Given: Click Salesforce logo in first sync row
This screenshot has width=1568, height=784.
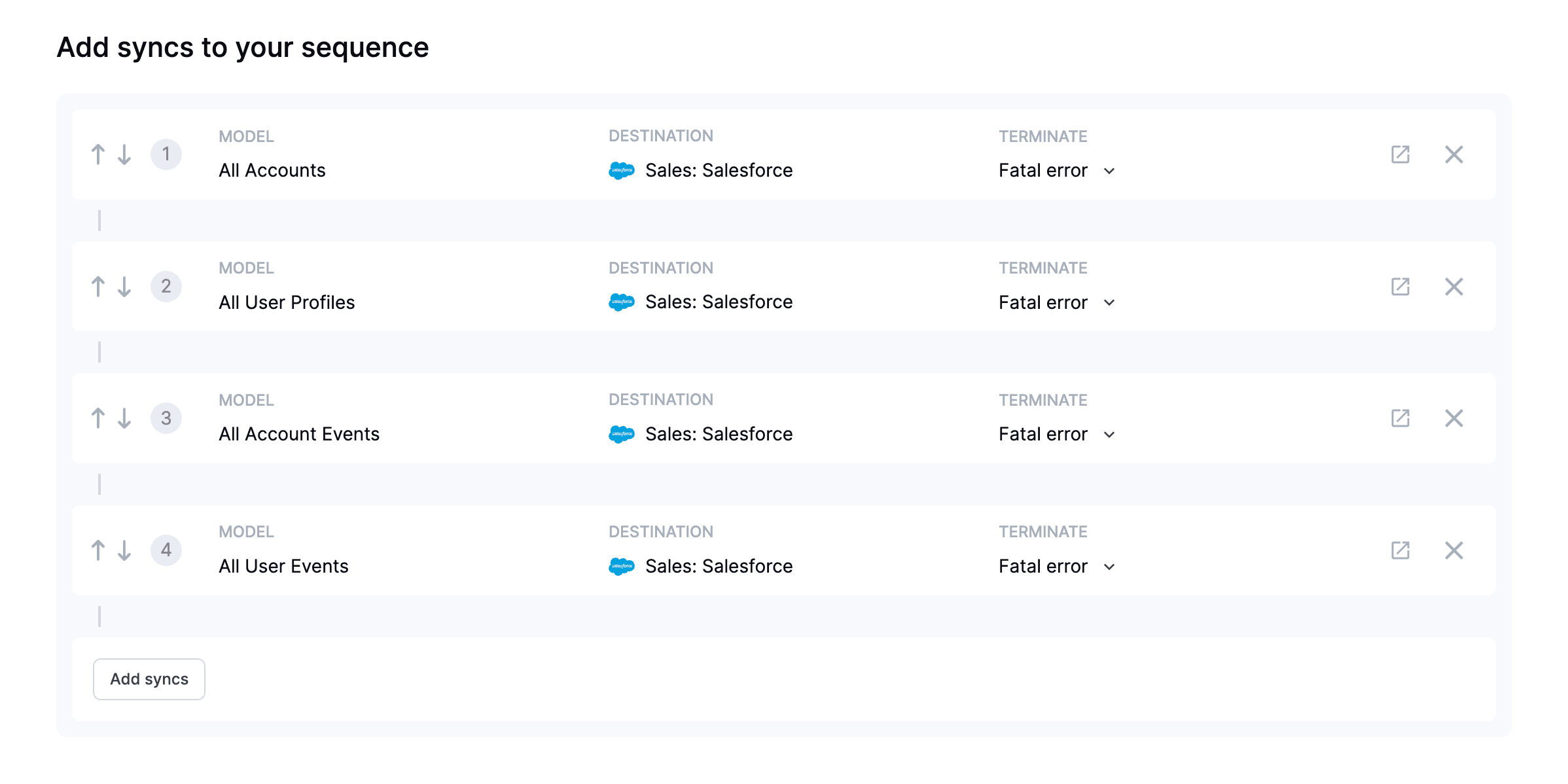Looking at the screenshot, I should 621,170.
